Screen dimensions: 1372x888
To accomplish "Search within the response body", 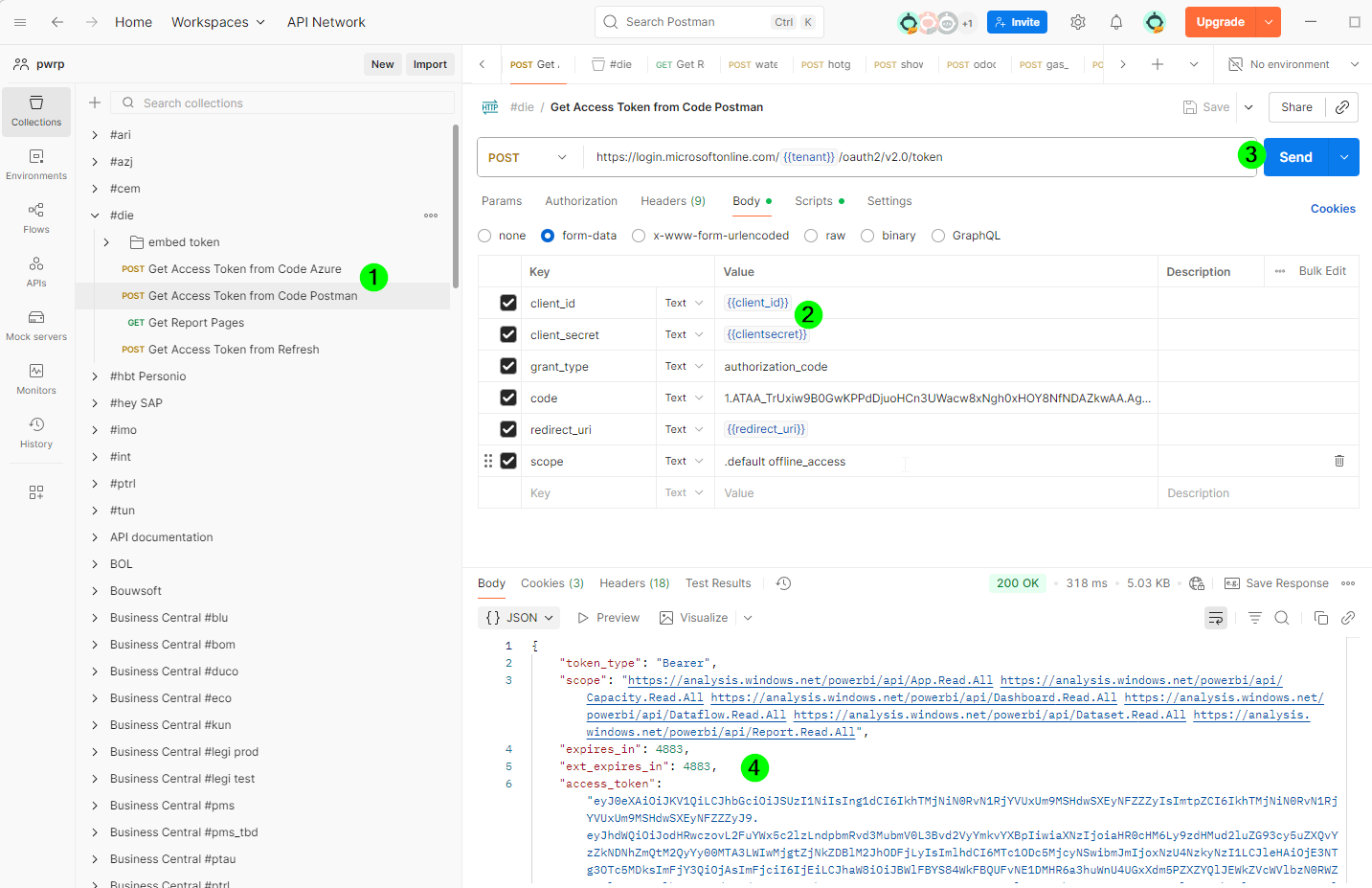I will [1282, 618].
